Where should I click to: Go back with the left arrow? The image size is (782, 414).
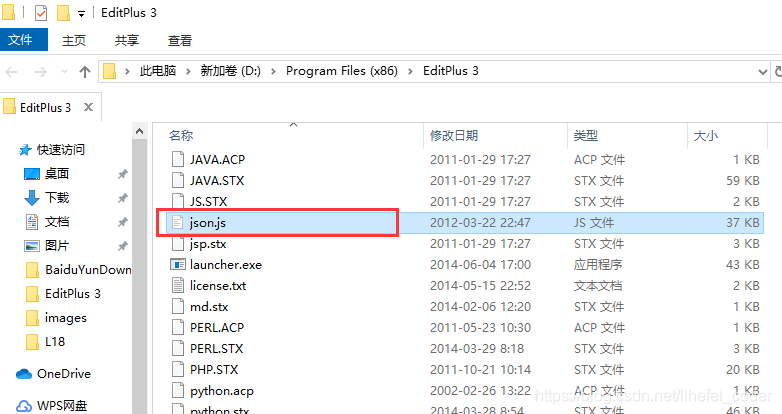tap(11, 72)
